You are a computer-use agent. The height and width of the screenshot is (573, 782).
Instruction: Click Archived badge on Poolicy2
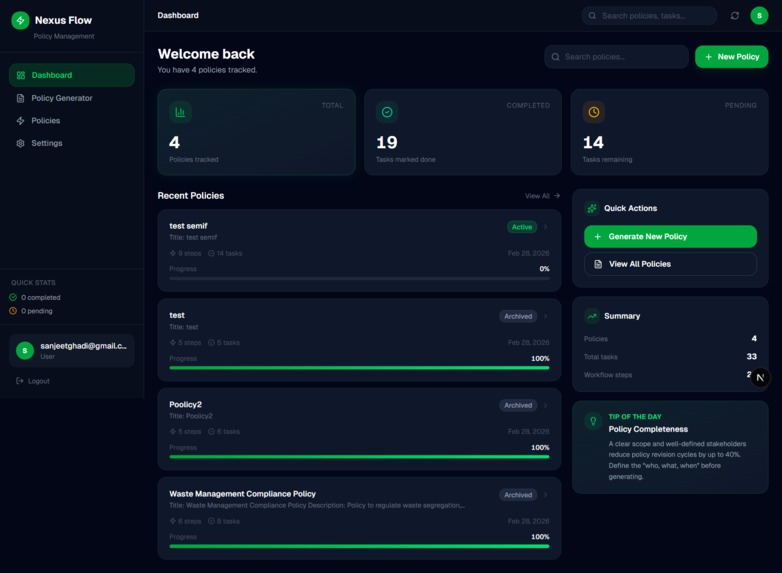518,405
